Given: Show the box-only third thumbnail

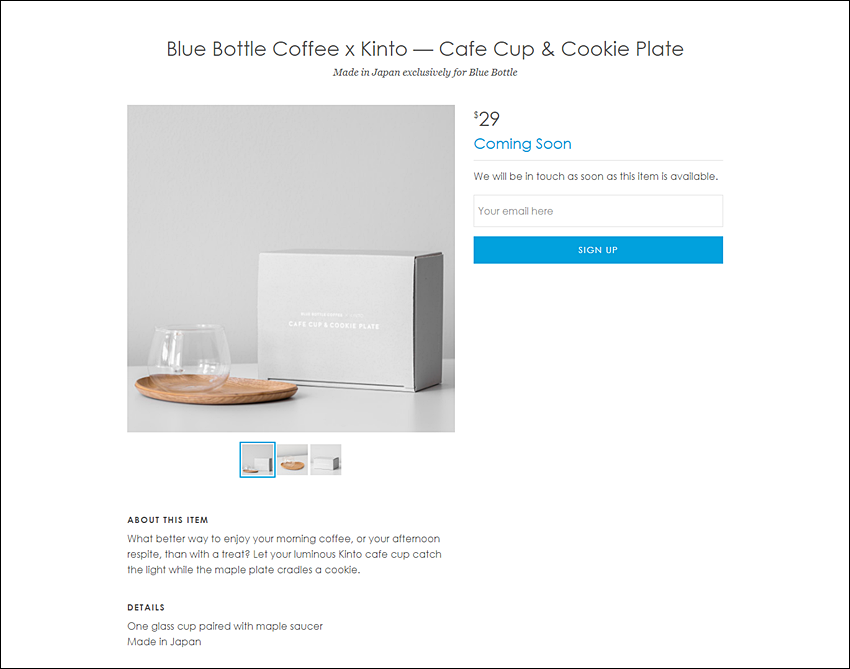Looking at the screenshot, I should pyautogui.click(x=326, y=460).
